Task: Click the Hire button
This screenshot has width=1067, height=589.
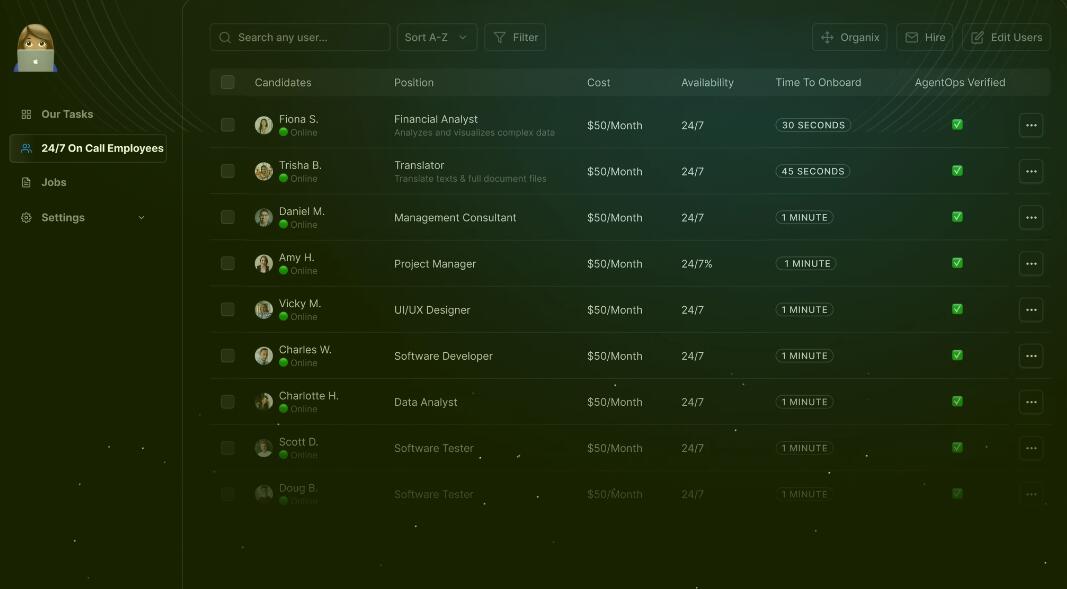Action: (925, 37)
